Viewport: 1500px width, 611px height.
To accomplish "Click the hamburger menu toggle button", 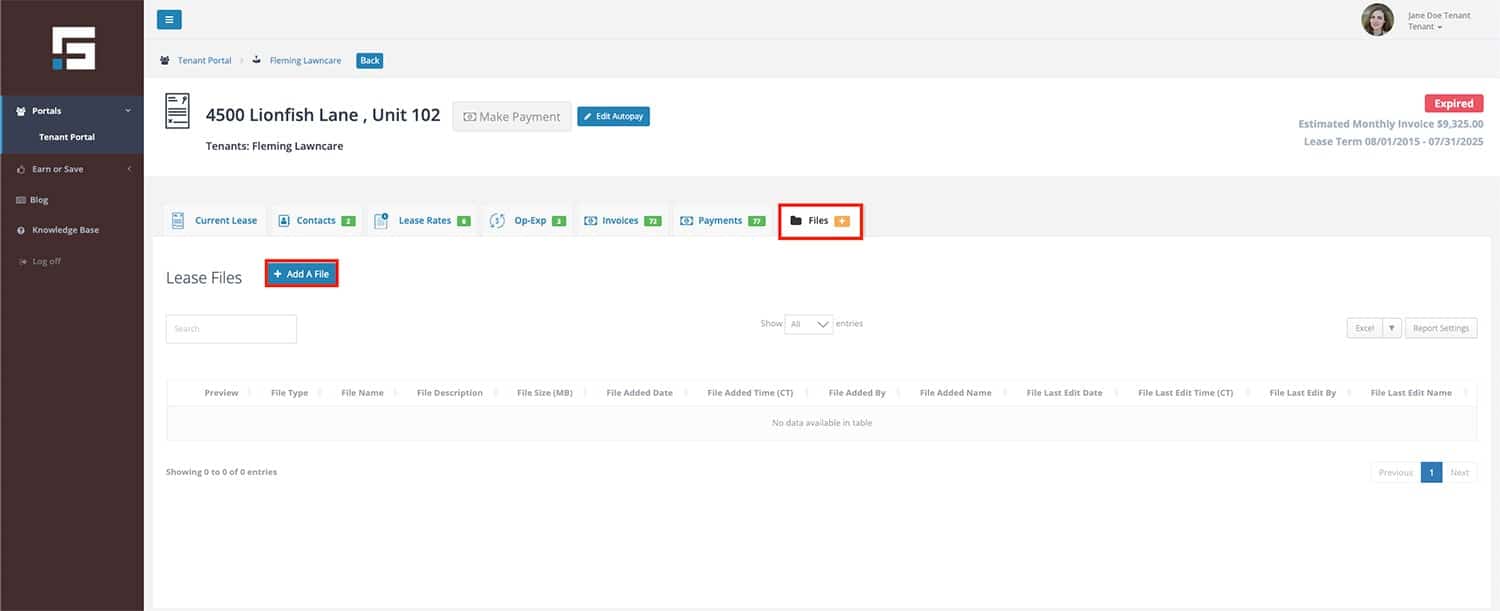I will coord(169,19).
